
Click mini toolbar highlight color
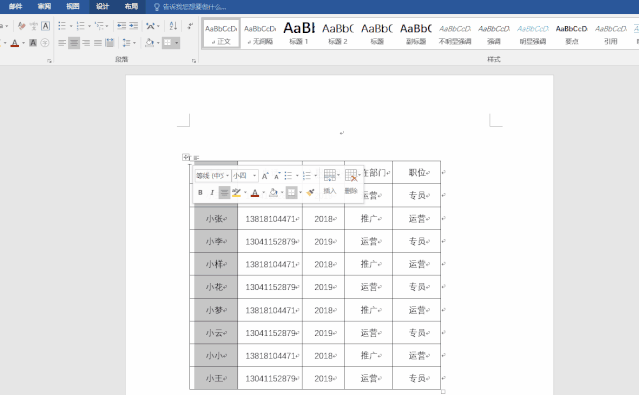236,192
